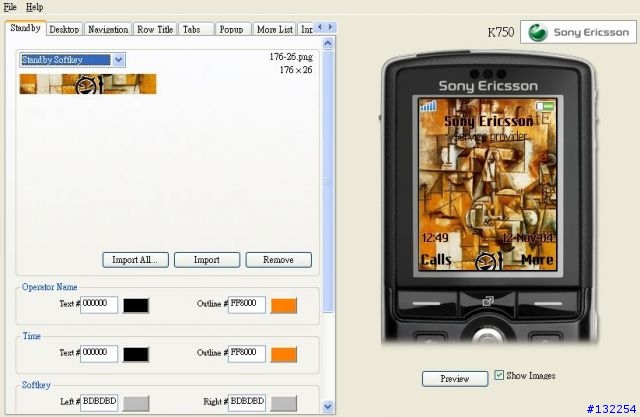Screen dimensions: 640x417
Task: Click phone's left soft key
Action: (427, 304)
